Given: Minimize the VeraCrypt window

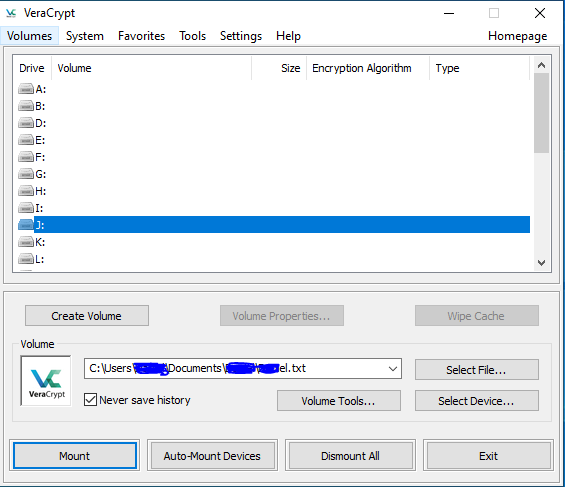Looking at the screenshot, I should (449, 13).
